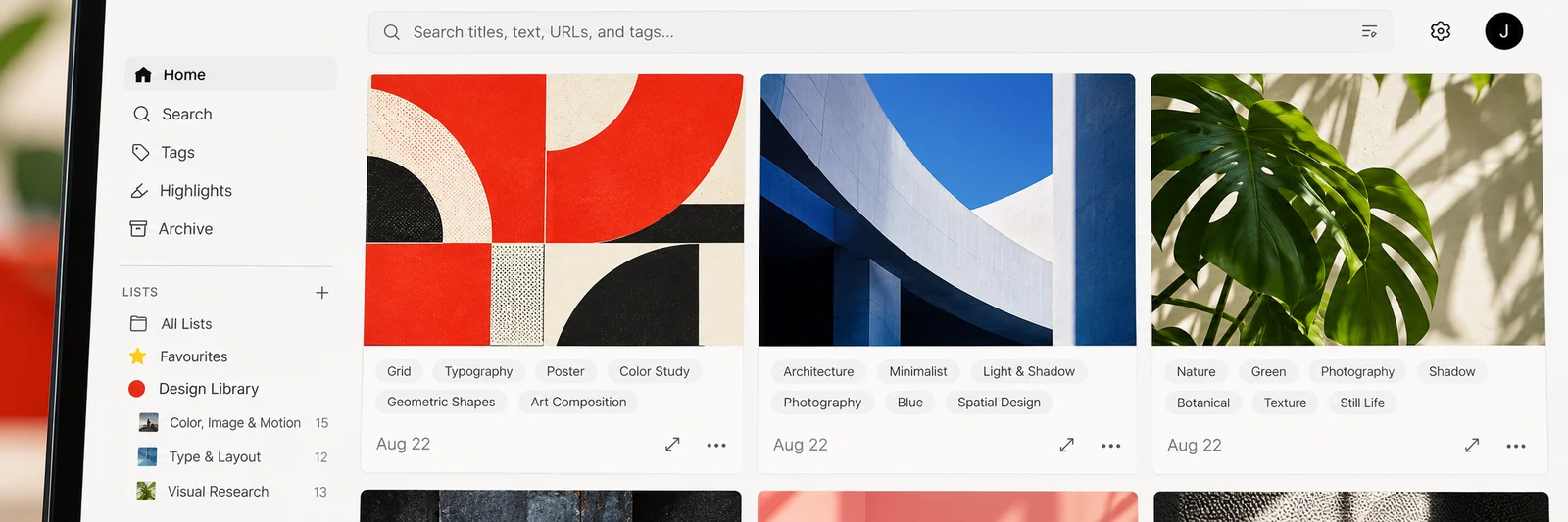
Task: Select the Architecture tag
Action: tap(818, 371)
